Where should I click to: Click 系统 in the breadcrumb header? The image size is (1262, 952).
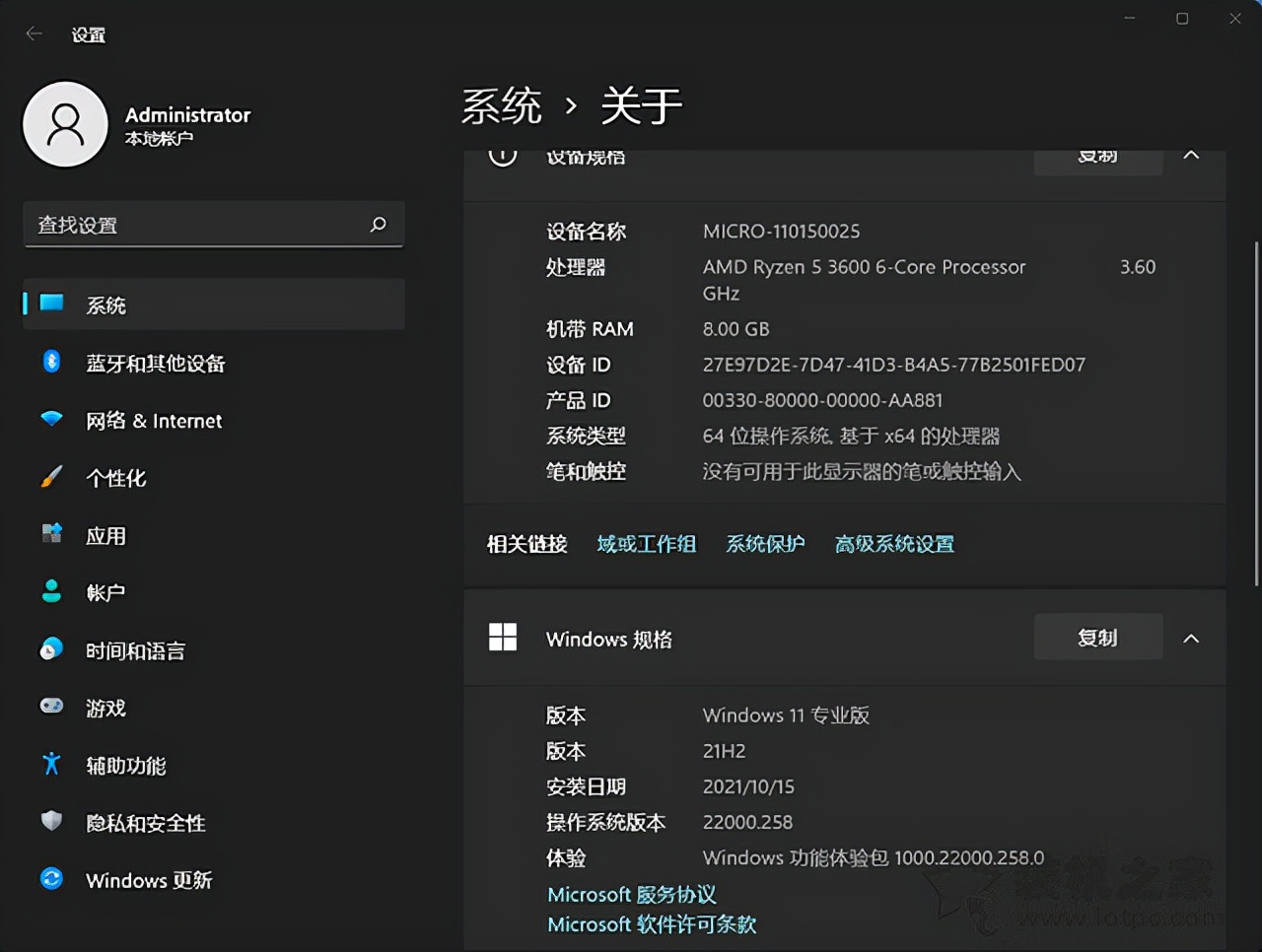pyautogui.click(x=502, y=105)
